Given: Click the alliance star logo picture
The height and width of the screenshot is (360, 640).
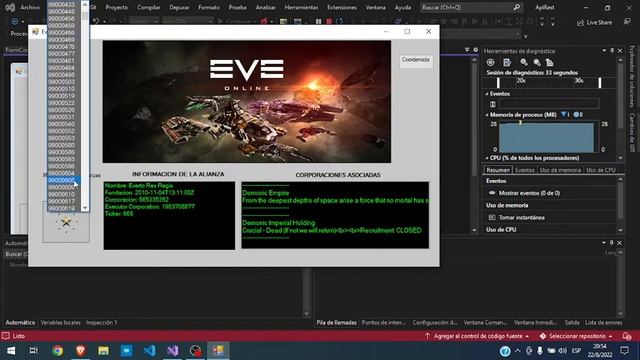Looking at the screenshot, I should point(66,222).
